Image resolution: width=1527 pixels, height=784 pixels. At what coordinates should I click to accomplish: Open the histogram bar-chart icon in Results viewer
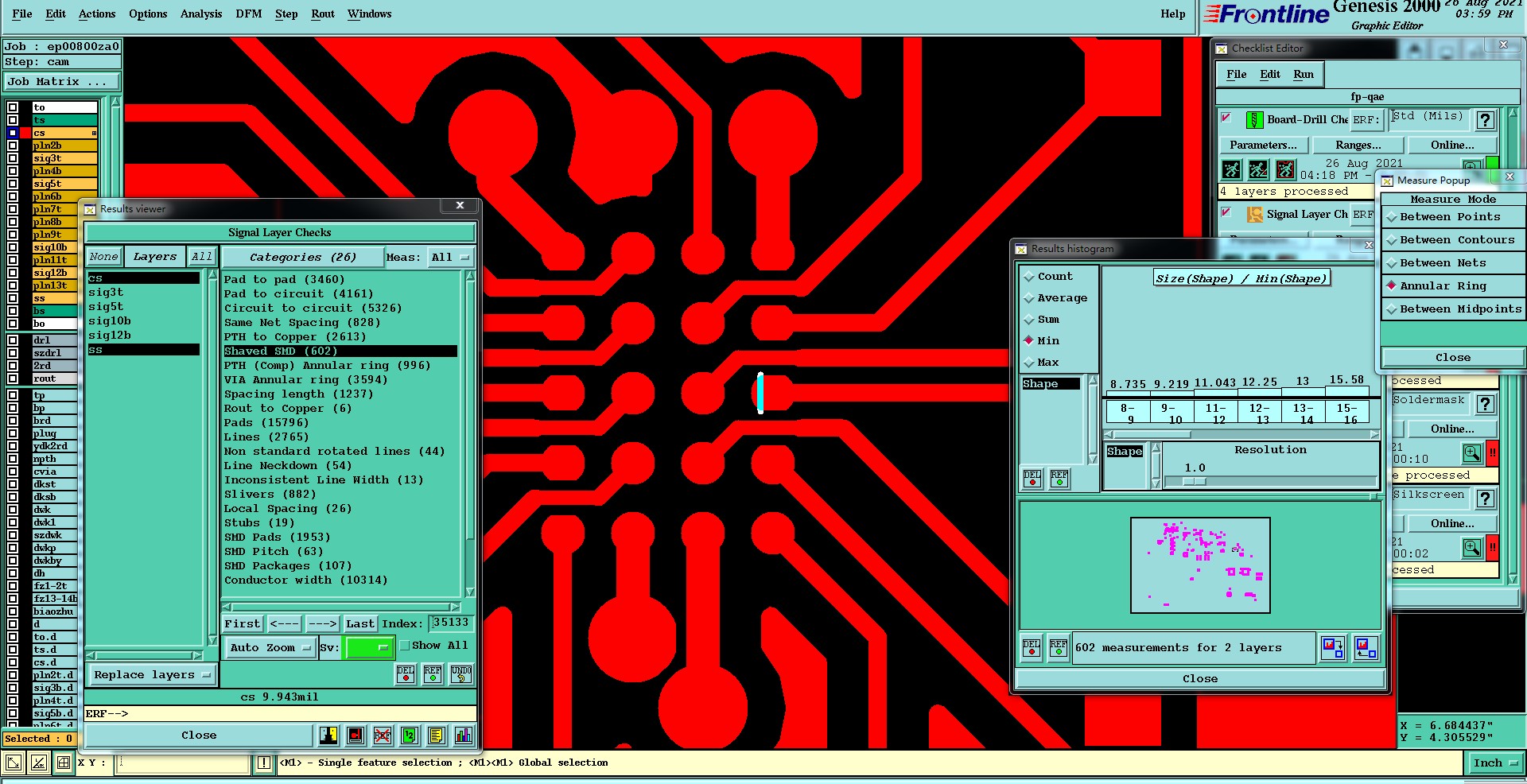point(464,735)
